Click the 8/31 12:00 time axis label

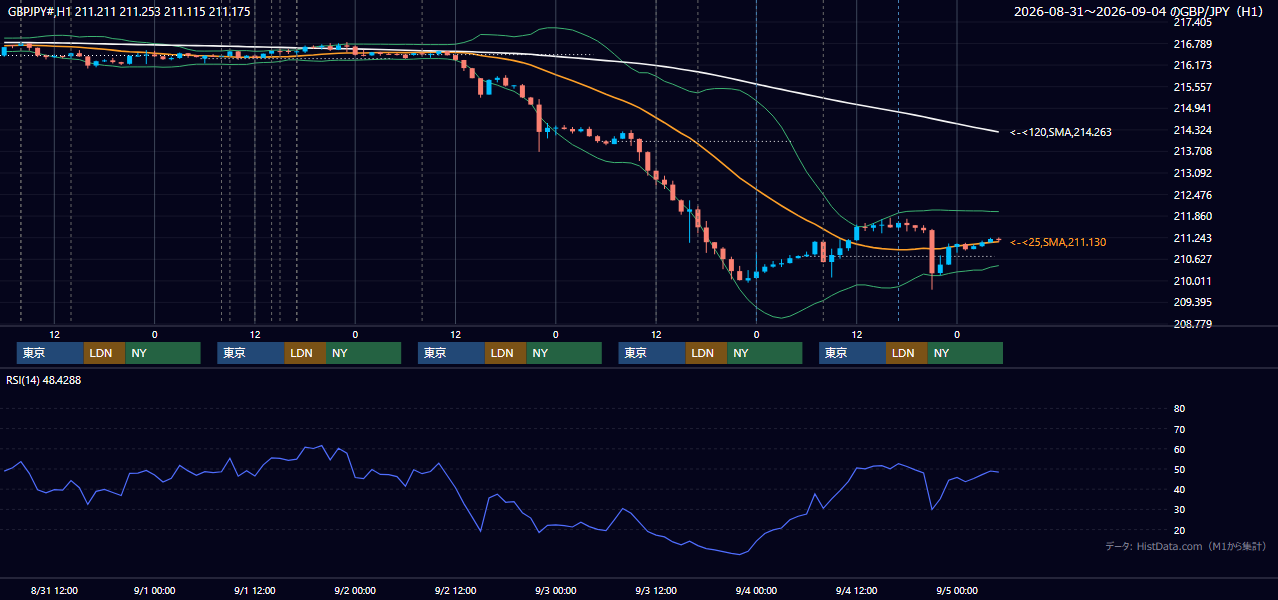pos(54,591)
